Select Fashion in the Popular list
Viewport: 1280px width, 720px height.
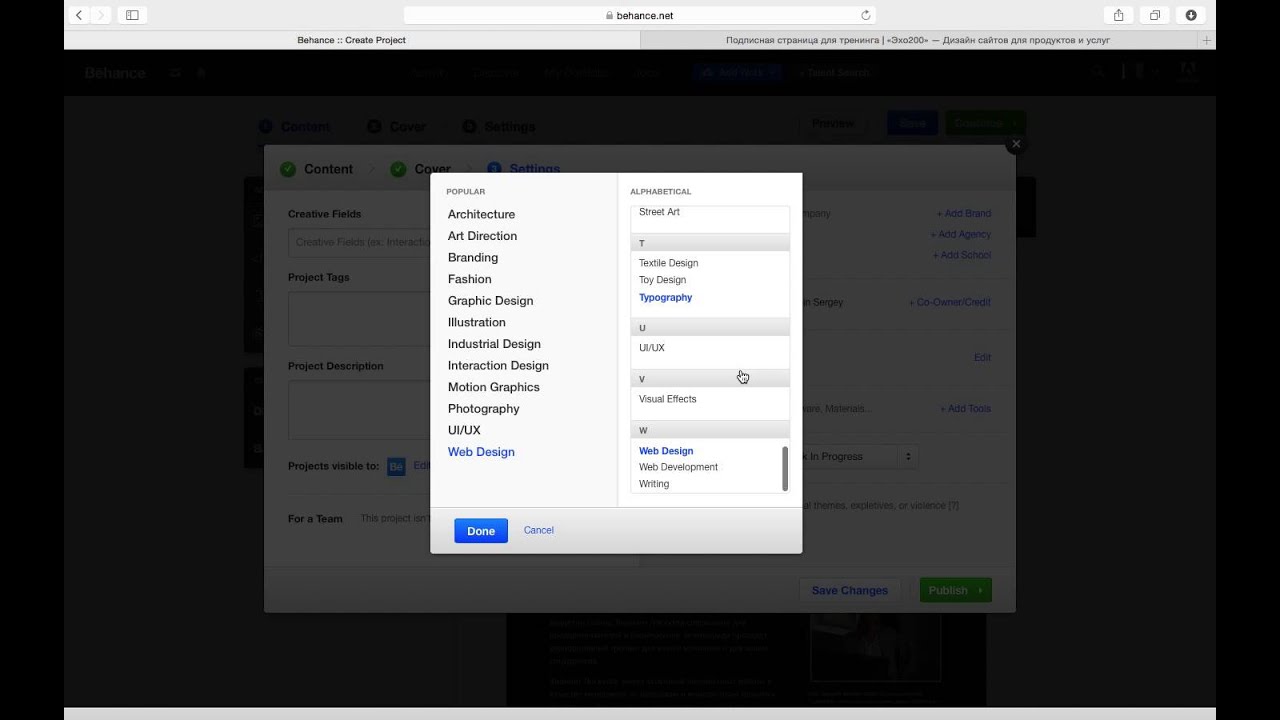pos(469,279)
